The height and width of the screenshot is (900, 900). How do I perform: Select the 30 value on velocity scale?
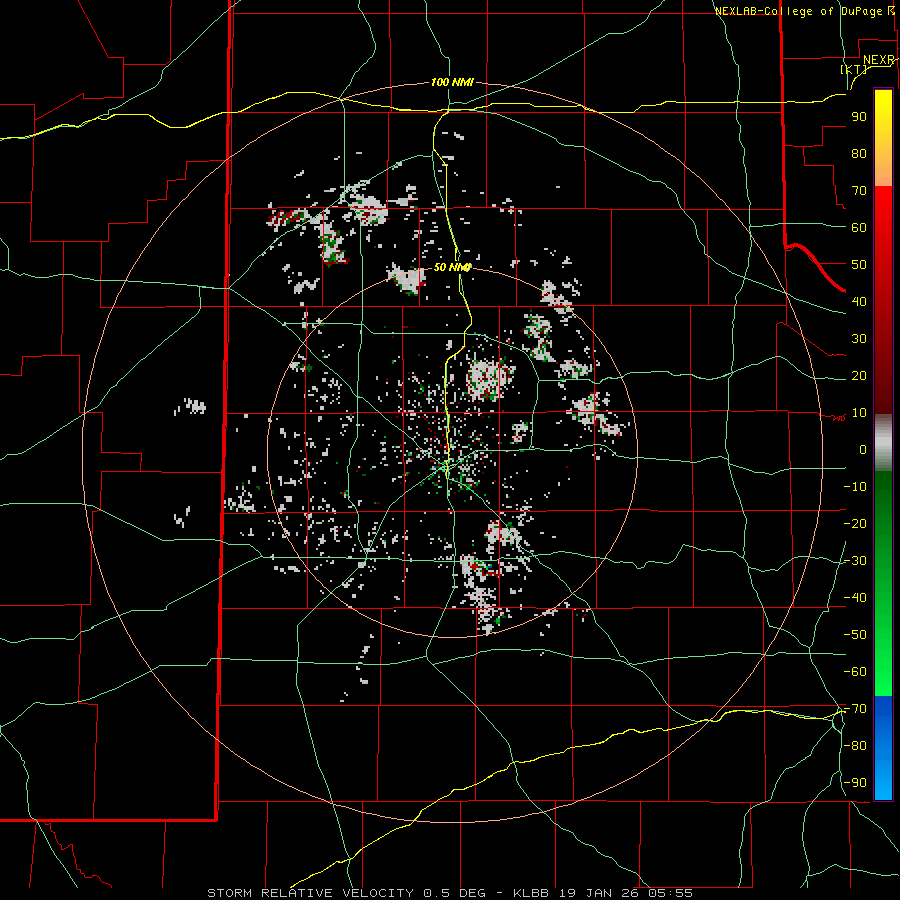coord(859,339)
